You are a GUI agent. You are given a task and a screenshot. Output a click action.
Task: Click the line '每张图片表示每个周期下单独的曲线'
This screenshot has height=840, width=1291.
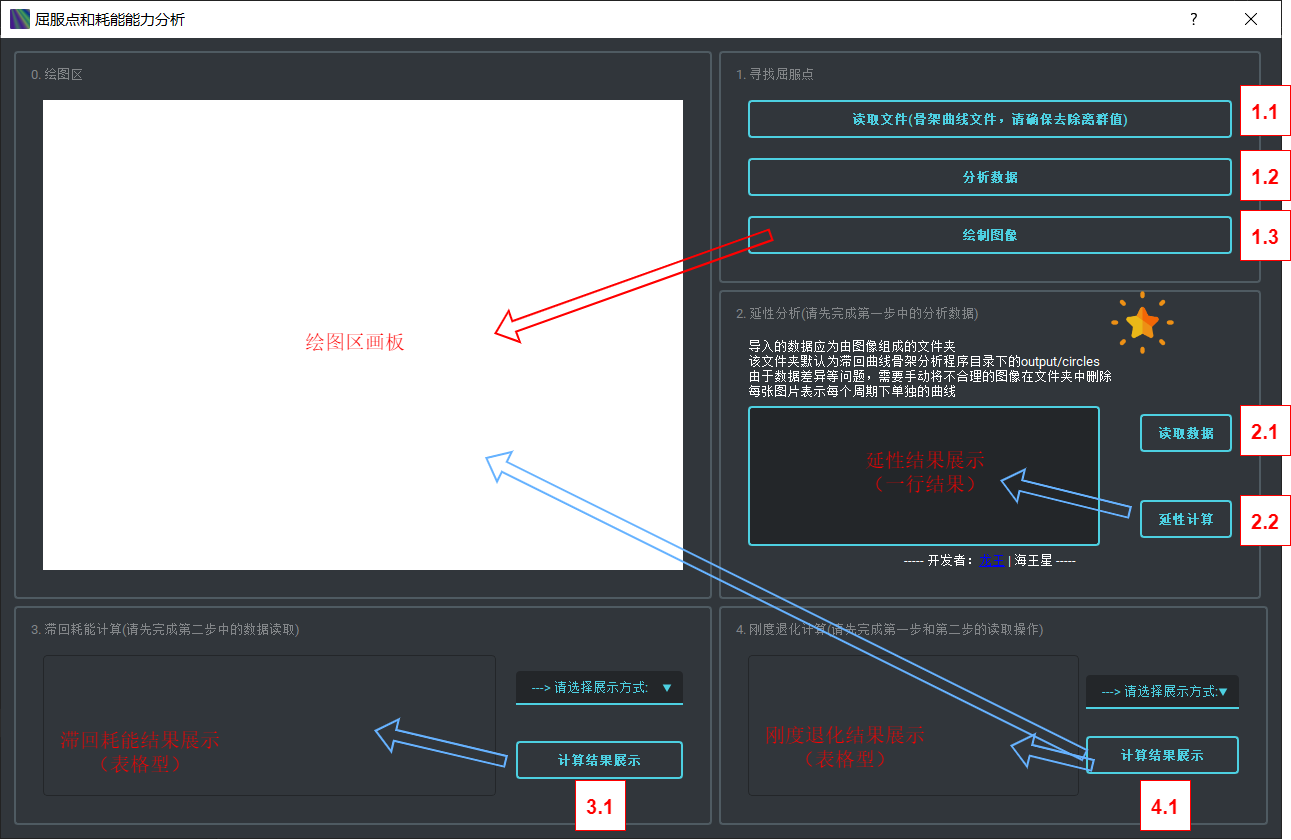852,391
